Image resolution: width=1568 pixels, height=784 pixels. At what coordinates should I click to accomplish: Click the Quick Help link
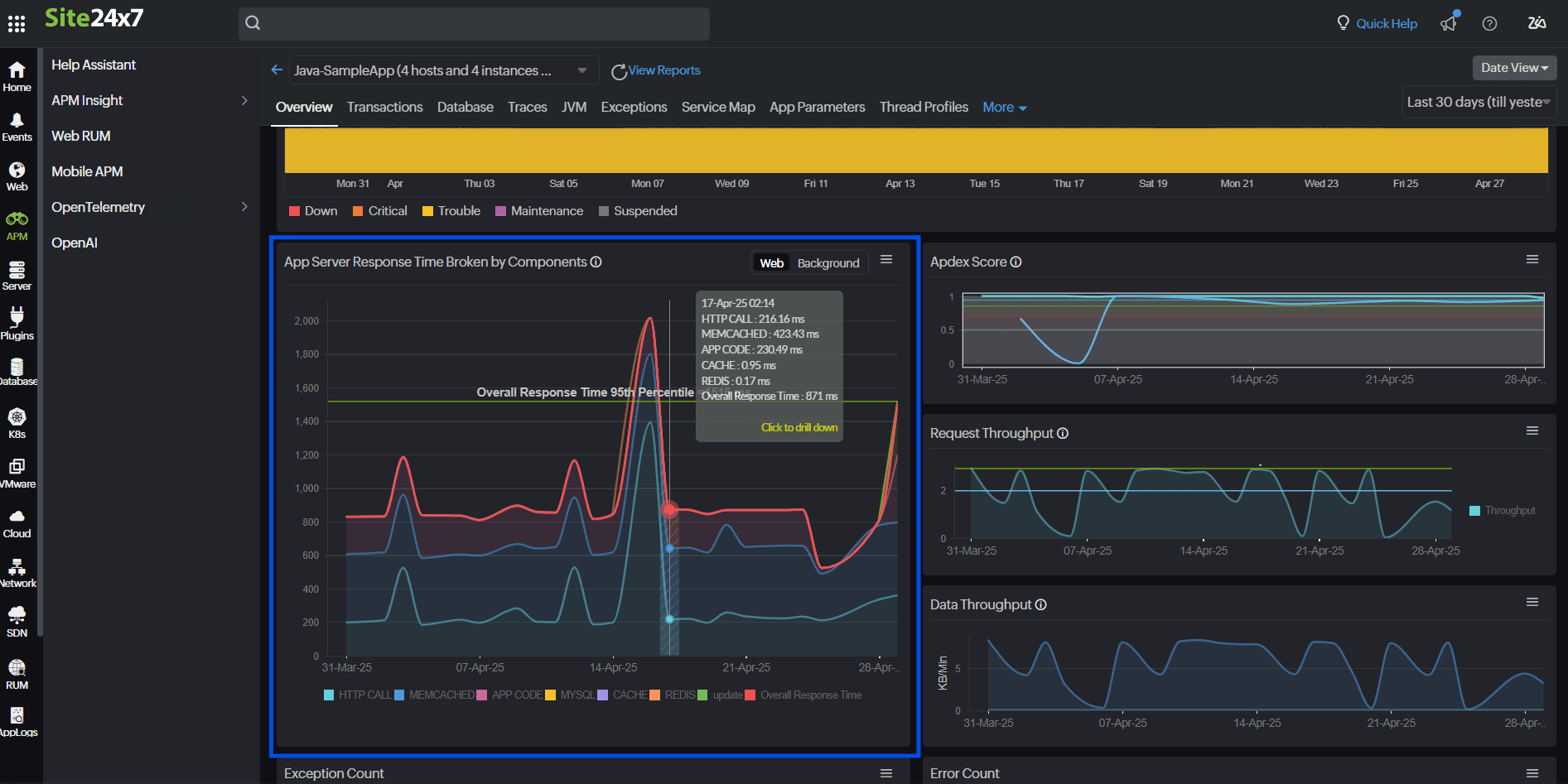tap(1386, 23)
